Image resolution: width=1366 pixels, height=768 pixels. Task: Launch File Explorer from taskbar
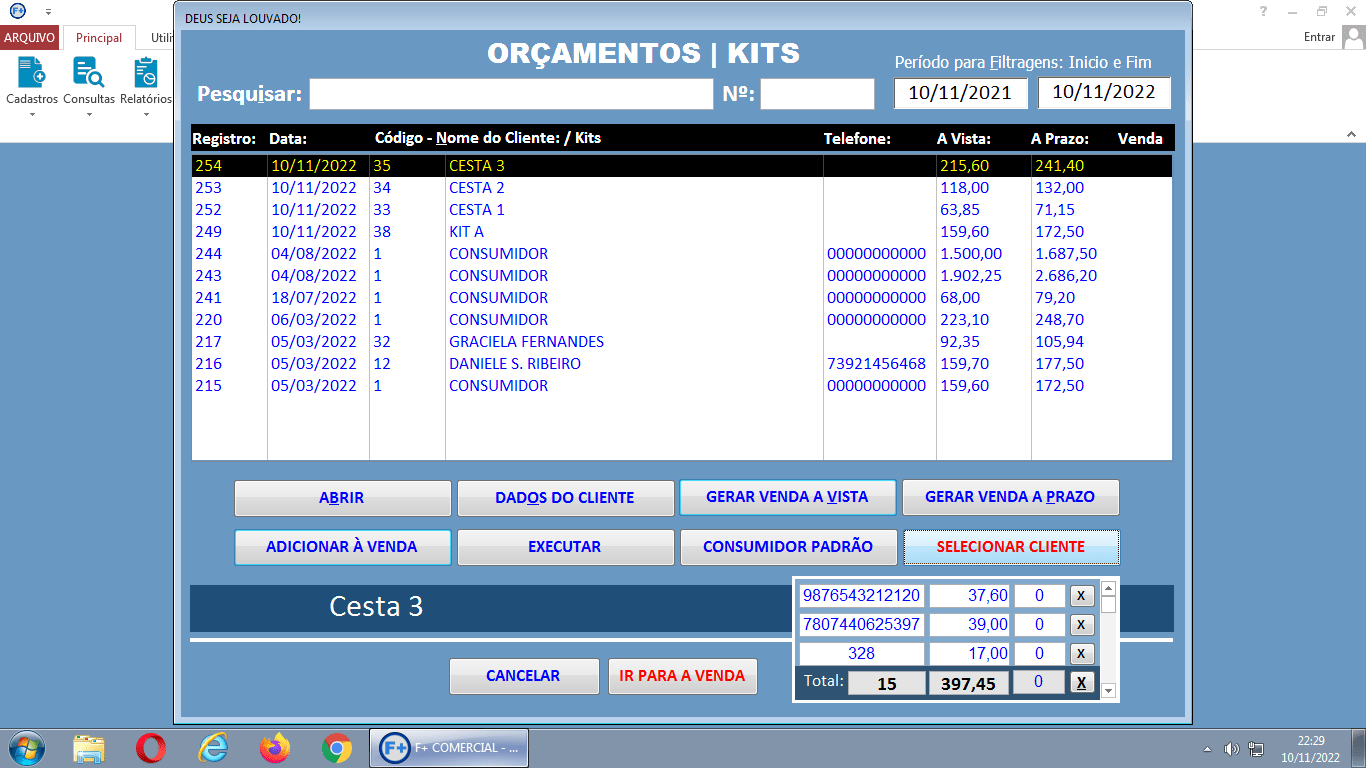[x=89, y=748]
